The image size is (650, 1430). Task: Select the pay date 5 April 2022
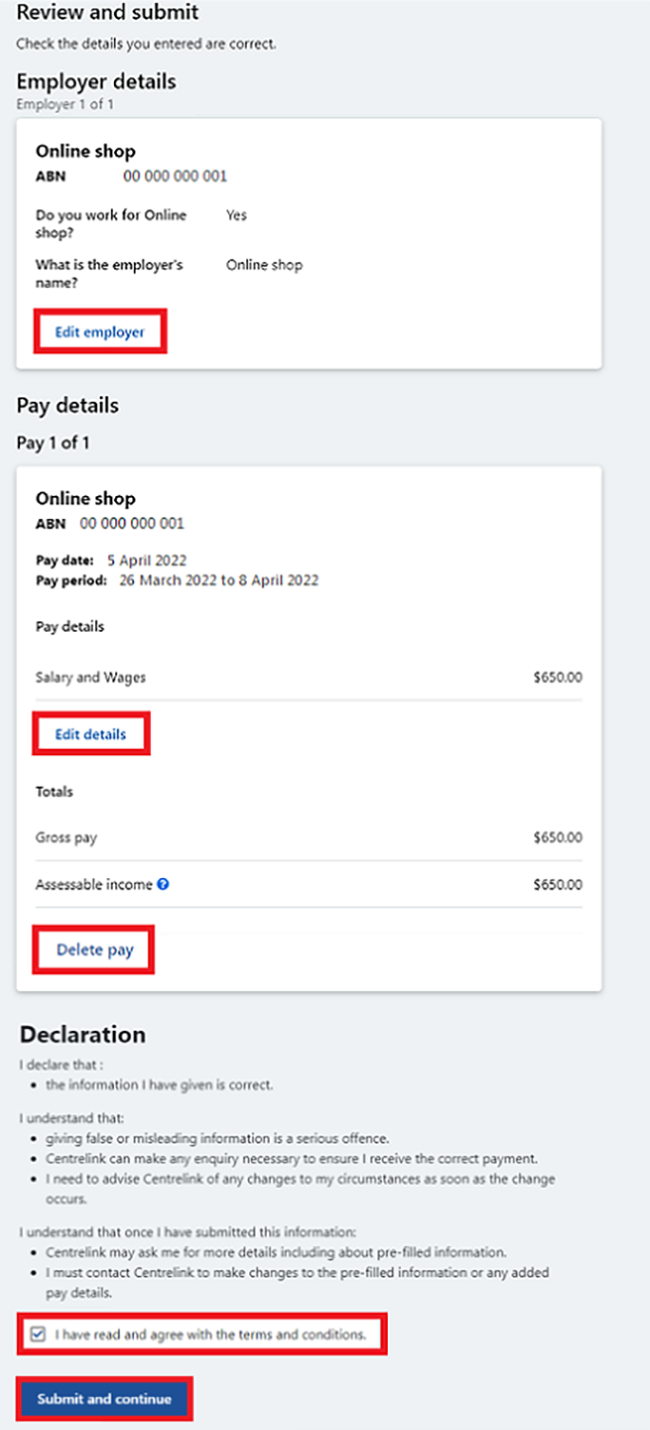pos(147,560)
